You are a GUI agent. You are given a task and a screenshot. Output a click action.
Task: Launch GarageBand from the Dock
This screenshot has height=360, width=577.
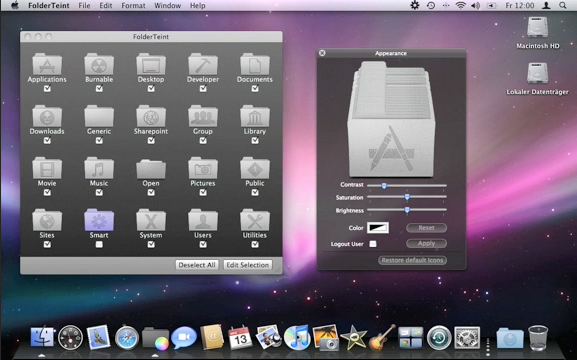[382, 337]
